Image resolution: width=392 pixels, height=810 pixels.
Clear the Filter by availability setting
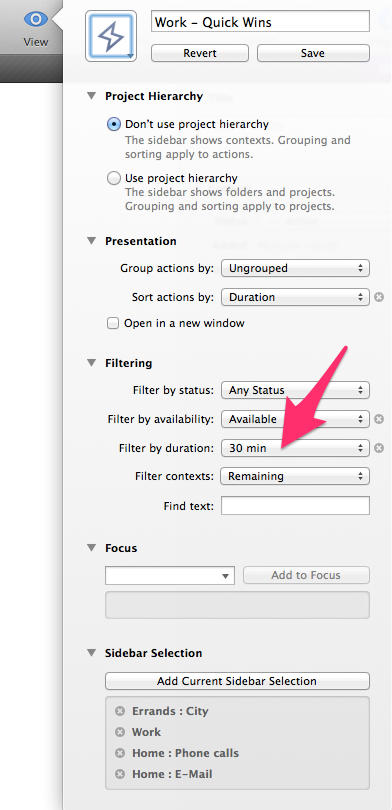pyautogui.click(x=379, y=419)
